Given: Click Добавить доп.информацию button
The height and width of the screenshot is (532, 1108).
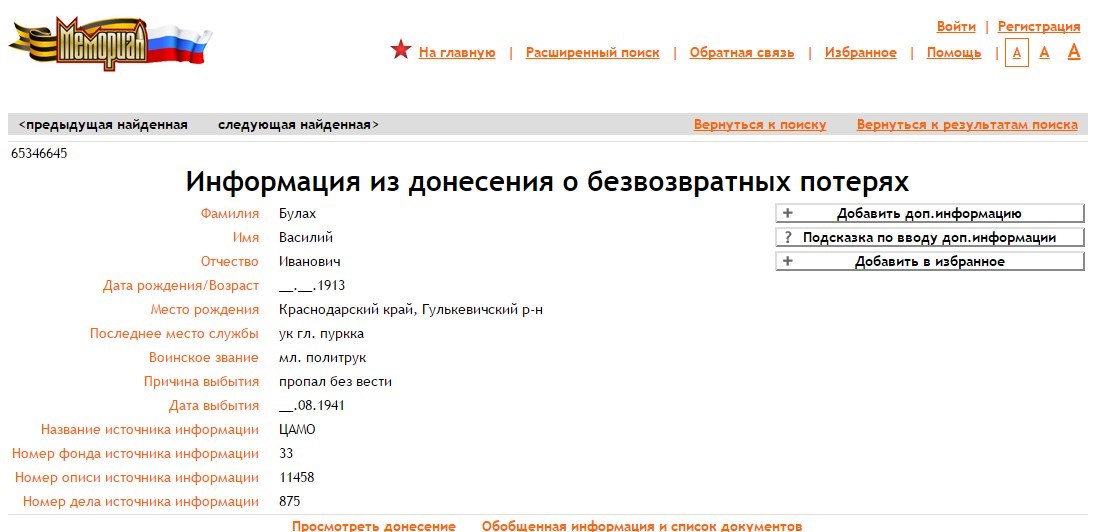Looking at the screenshot, I should pos(929,213).
